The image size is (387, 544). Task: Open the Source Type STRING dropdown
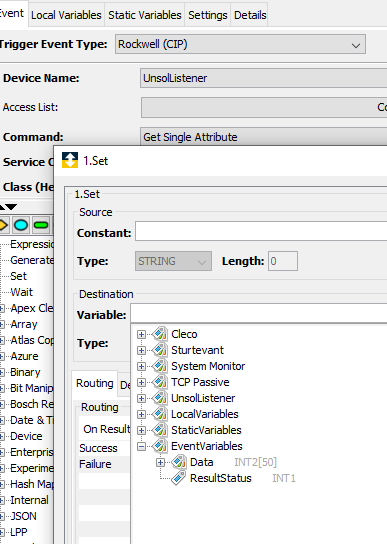[x=173, y=261]
